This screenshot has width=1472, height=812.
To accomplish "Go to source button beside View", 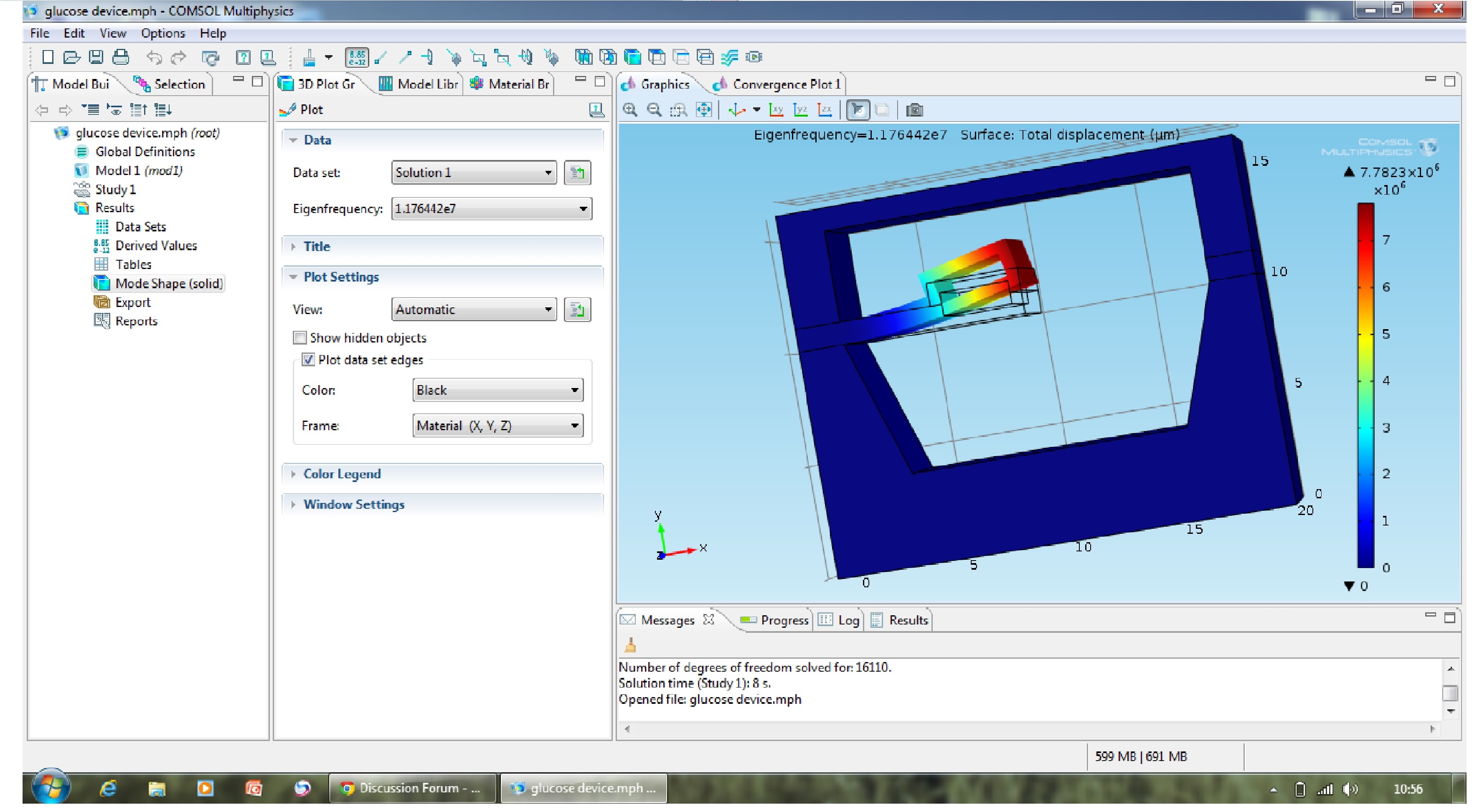I will [577, 310].
